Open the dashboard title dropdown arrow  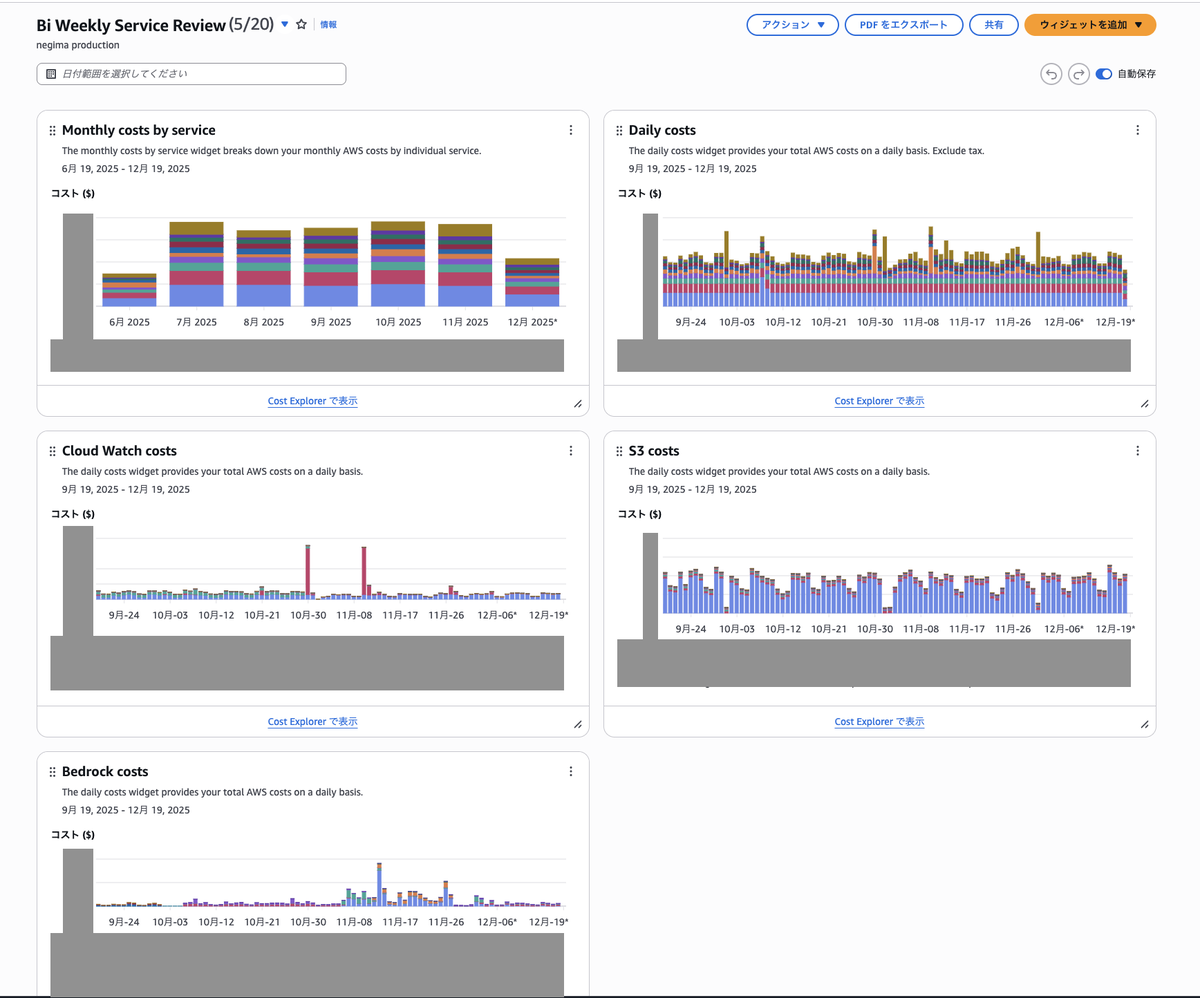click(284, 25)
